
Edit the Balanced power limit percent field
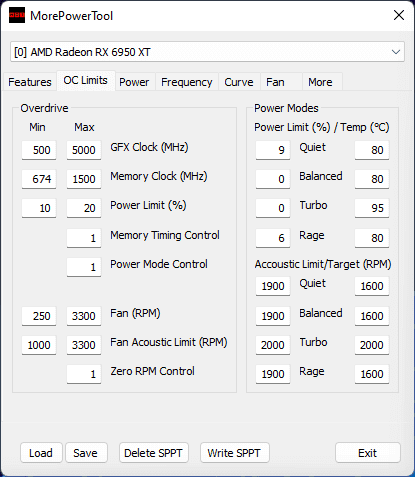pos(273,179)
